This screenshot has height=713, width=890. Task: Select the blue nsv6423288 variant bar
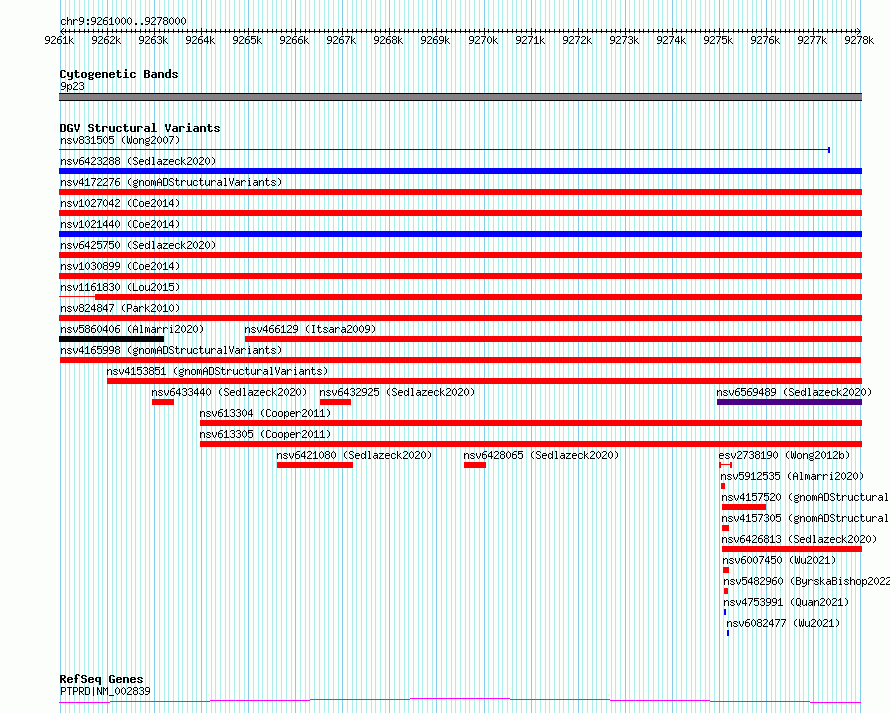pyautogui.click(x=460, y=171)
